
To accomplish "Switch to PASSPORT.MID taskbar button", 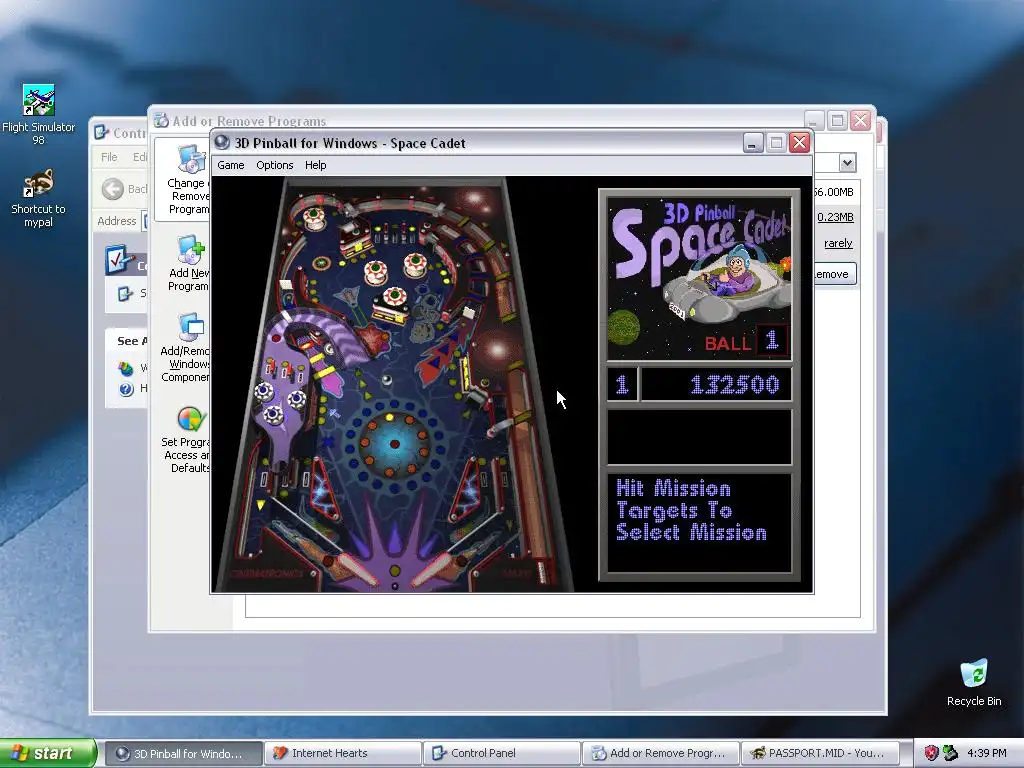I will pos(820,754).
